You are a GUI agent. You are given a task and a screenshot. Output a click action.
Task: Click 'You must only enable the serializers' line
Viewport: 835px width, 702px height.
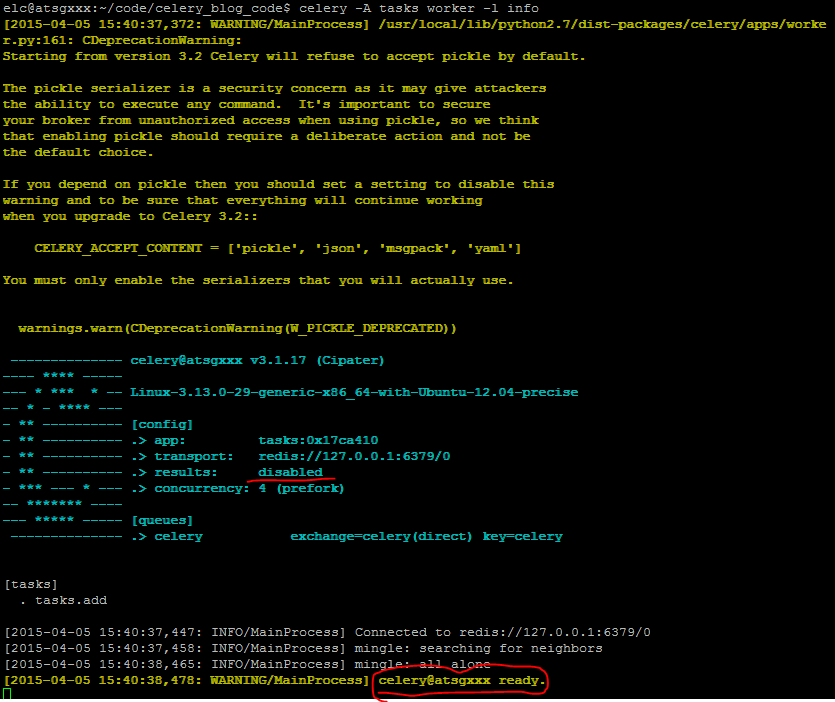click(x=258, y=281)
